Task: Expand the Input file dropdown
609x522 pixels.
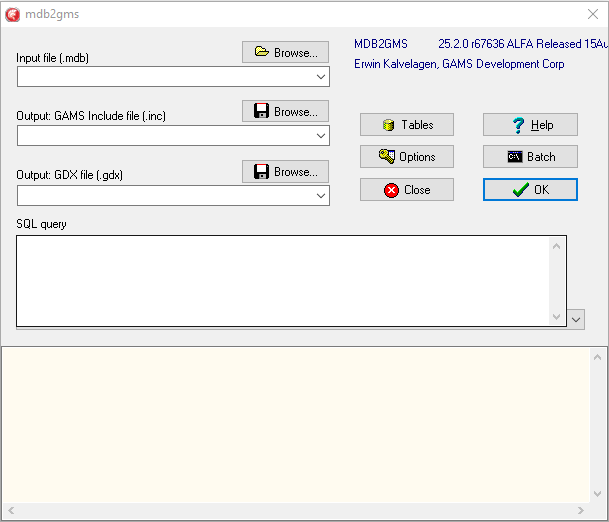Action: point(321,77)
